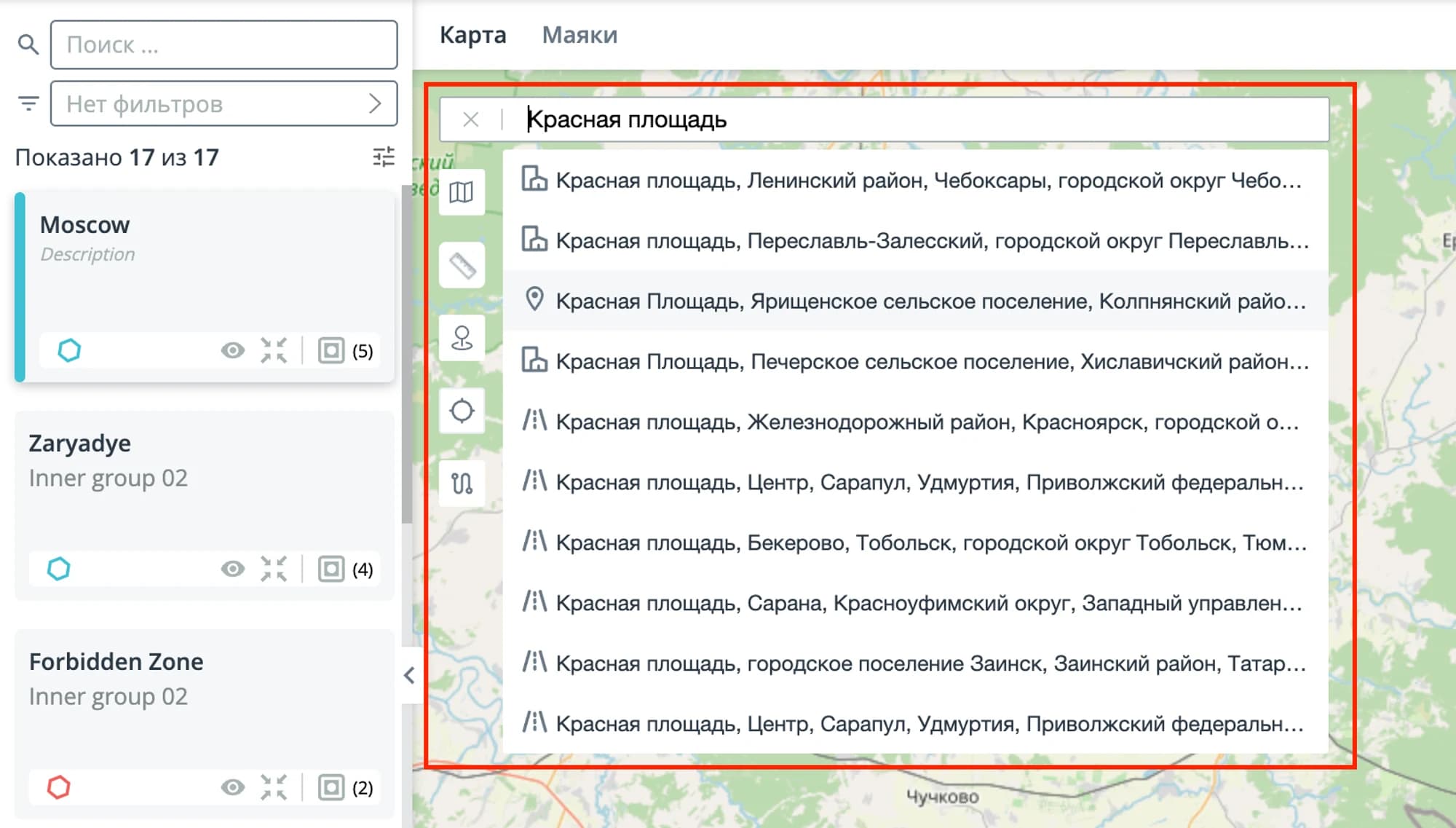The height and width of the screenshot is (828, 1456).
Task: Click the collapse arrows on the Moscow card
Action: point(274,351)
